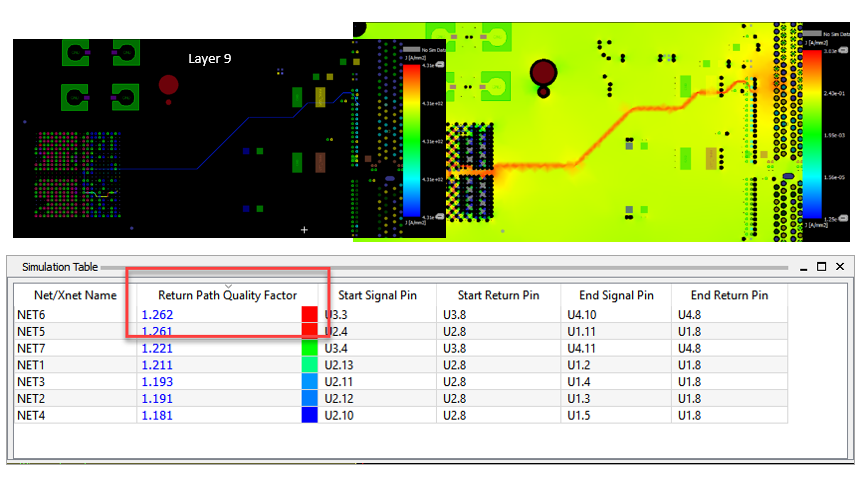Click the End Return Pin column header

(x=729, y=295)
